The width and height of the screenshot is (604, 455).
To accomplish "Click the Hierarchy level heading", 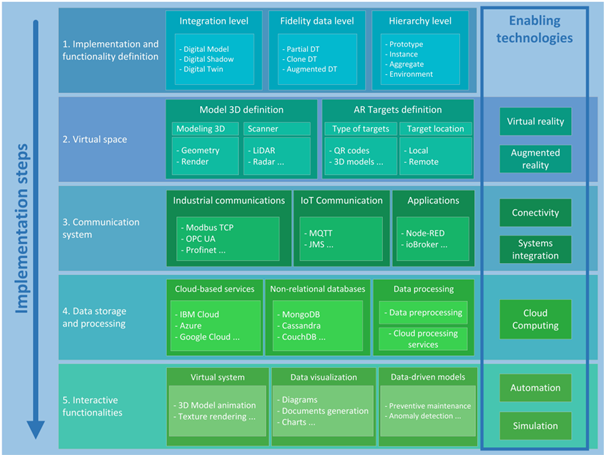I will click(420, 21).
